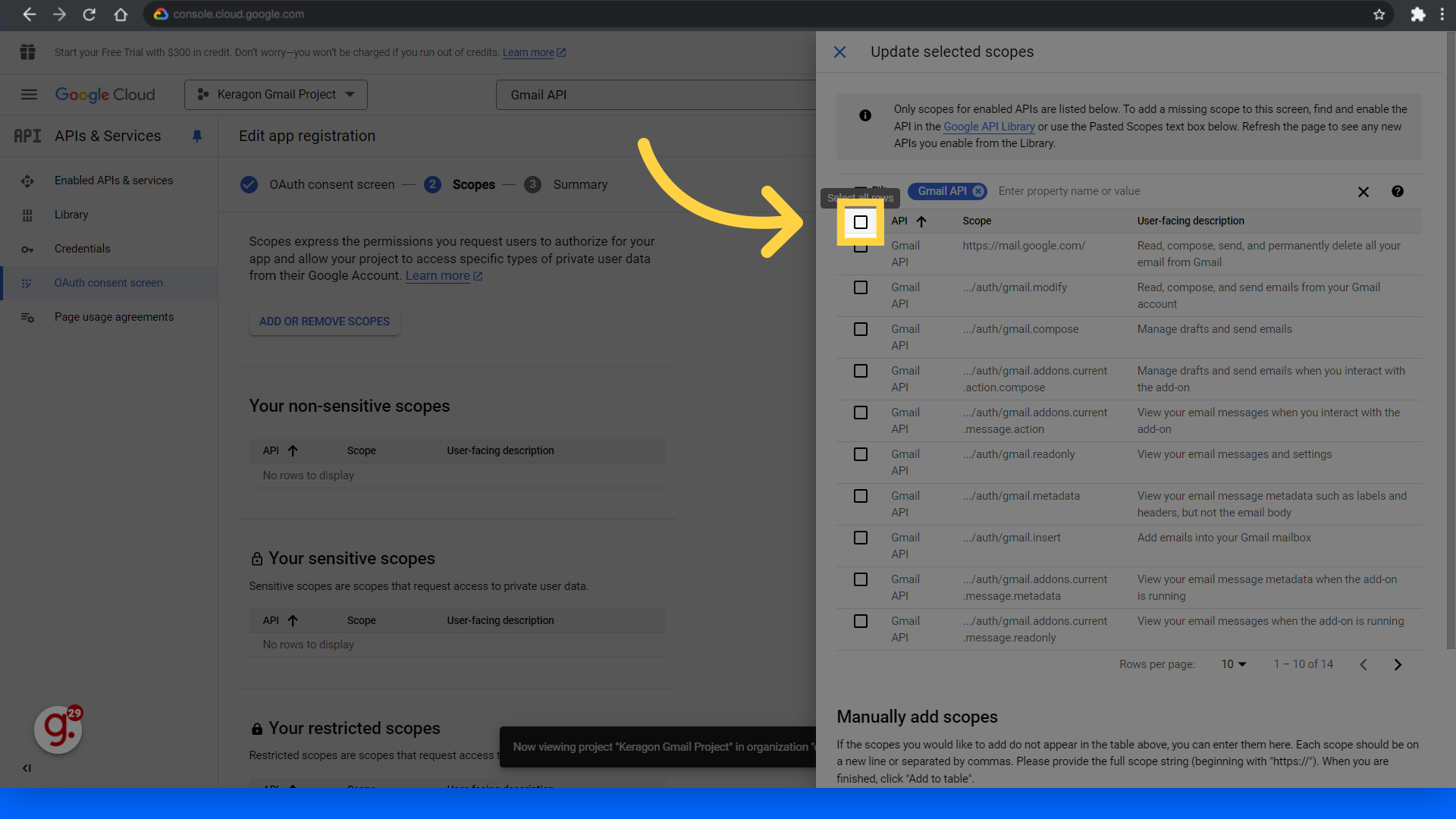Click the Library grid icon
Screen dimensions: 1456x819
tap(27, 215)
